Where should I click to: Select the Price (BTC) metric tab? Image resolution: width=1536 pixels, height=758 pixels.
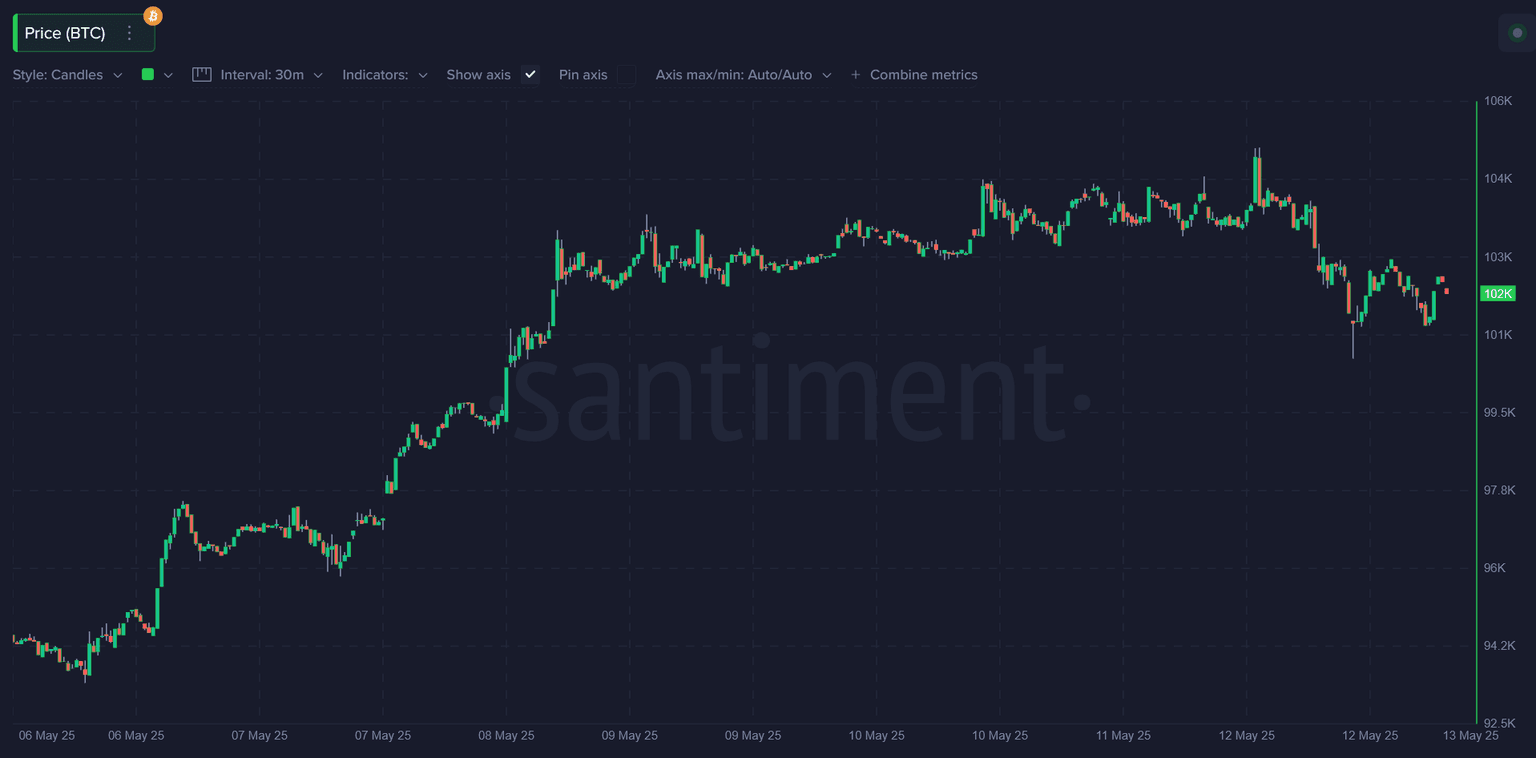coord(65,33)
